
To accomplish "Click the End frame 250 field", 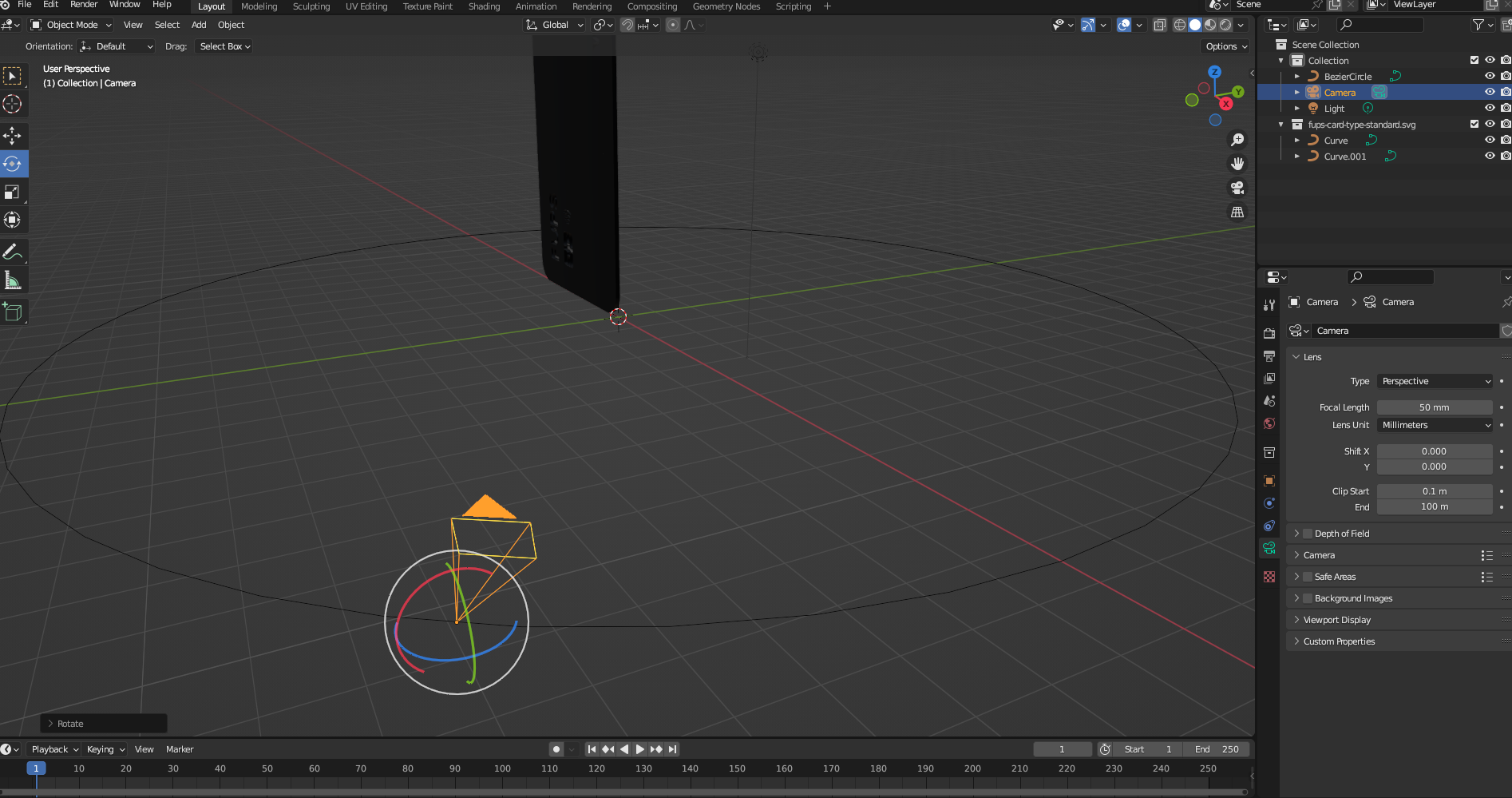I will 1217,749.
